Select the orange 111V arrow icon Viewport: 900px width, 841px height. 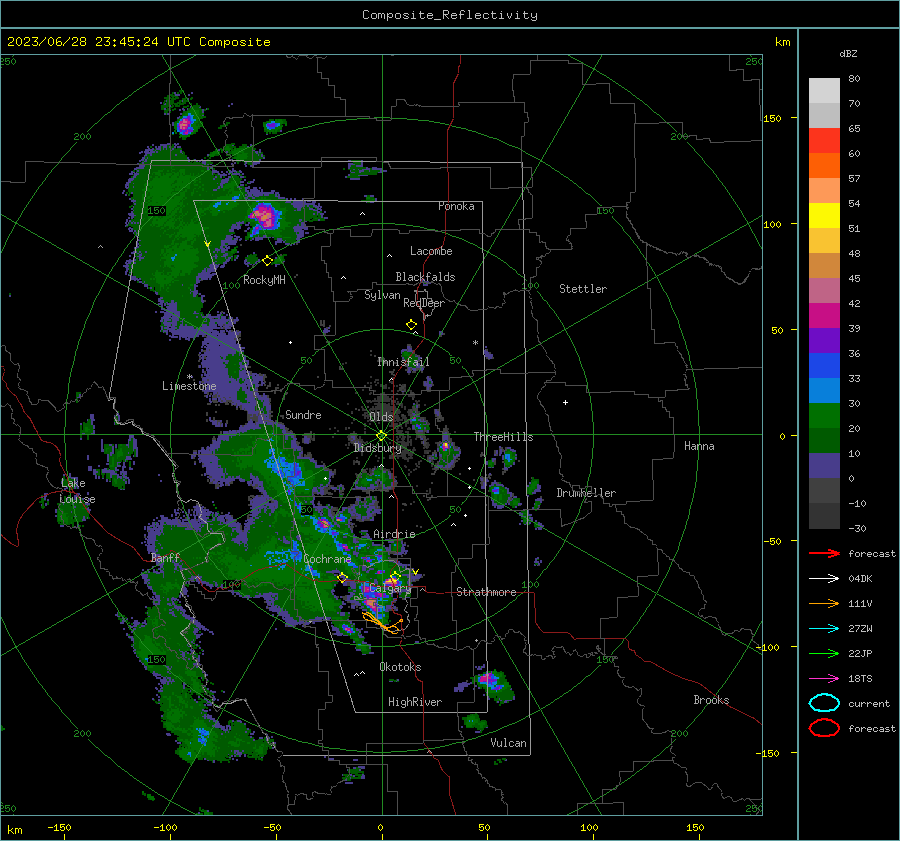(824, 603)
